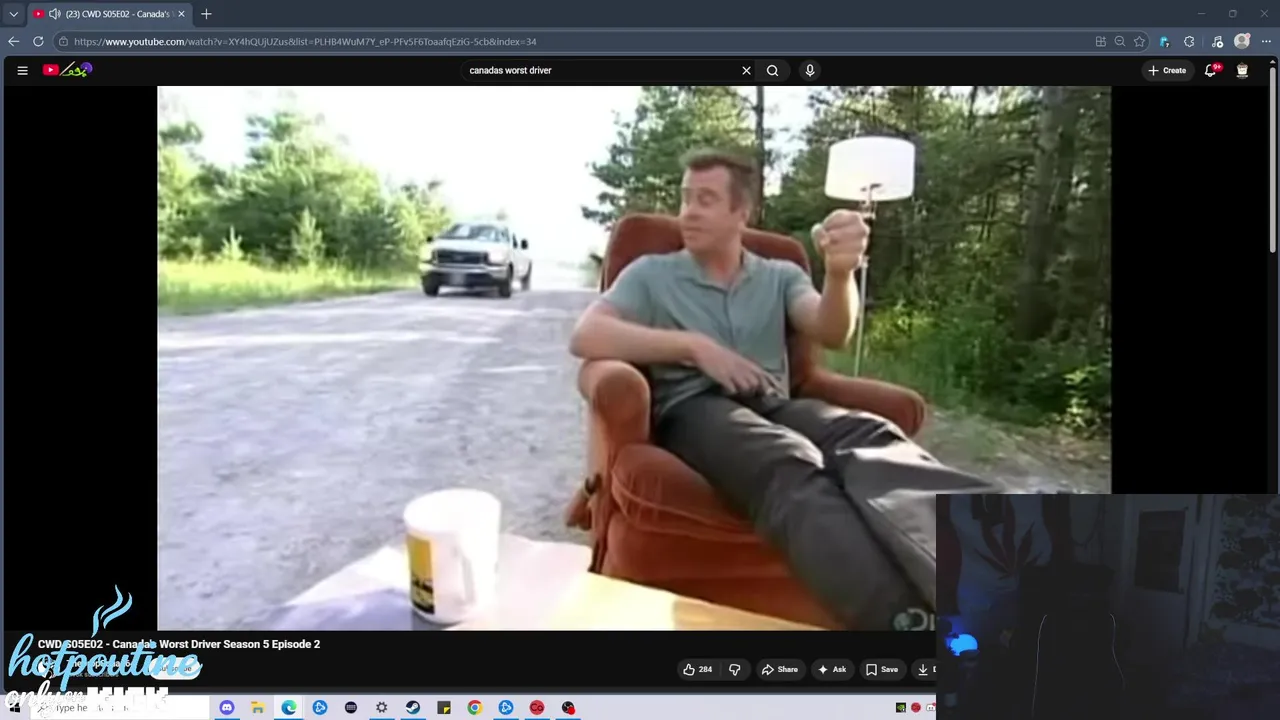Reload the current page
Screen dimensions: 1280x720
tap(38, 41)
